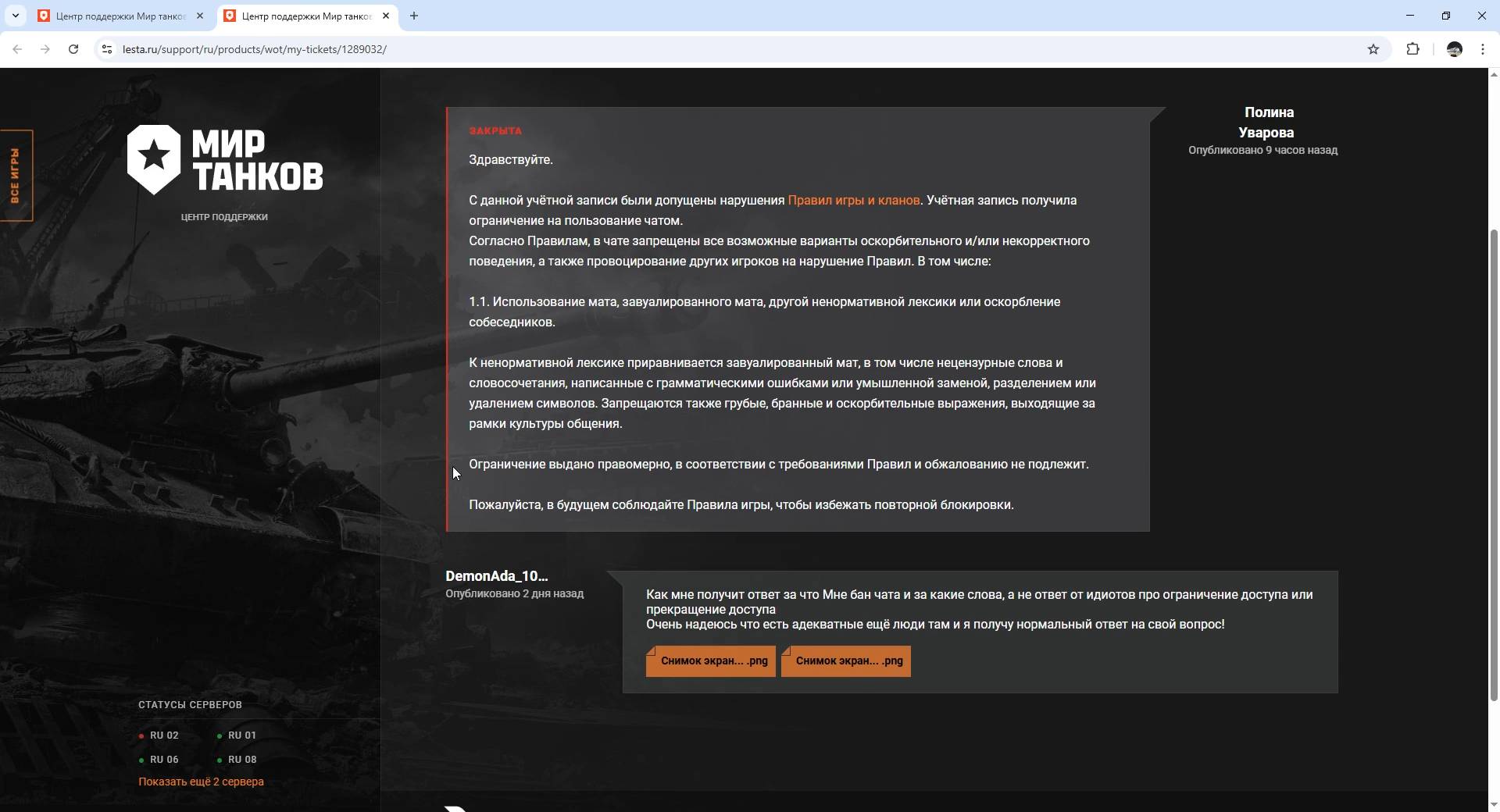
Task: Close the second active browser tab
Action: coord(386,16)
